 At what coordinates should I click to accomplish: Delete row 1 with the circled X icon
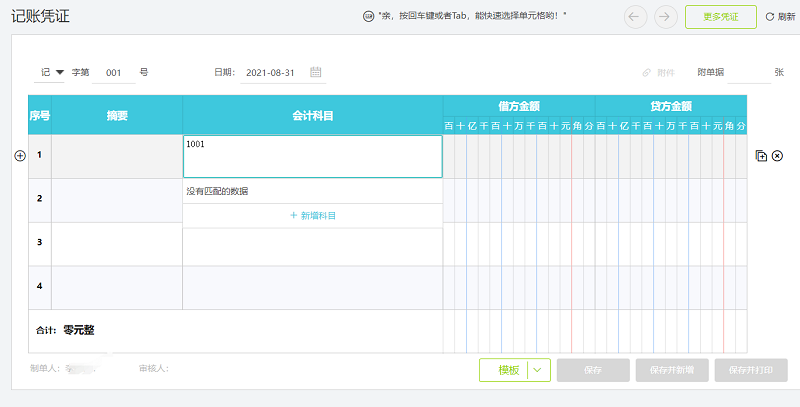pyautogui.click(x=777, y=155)
